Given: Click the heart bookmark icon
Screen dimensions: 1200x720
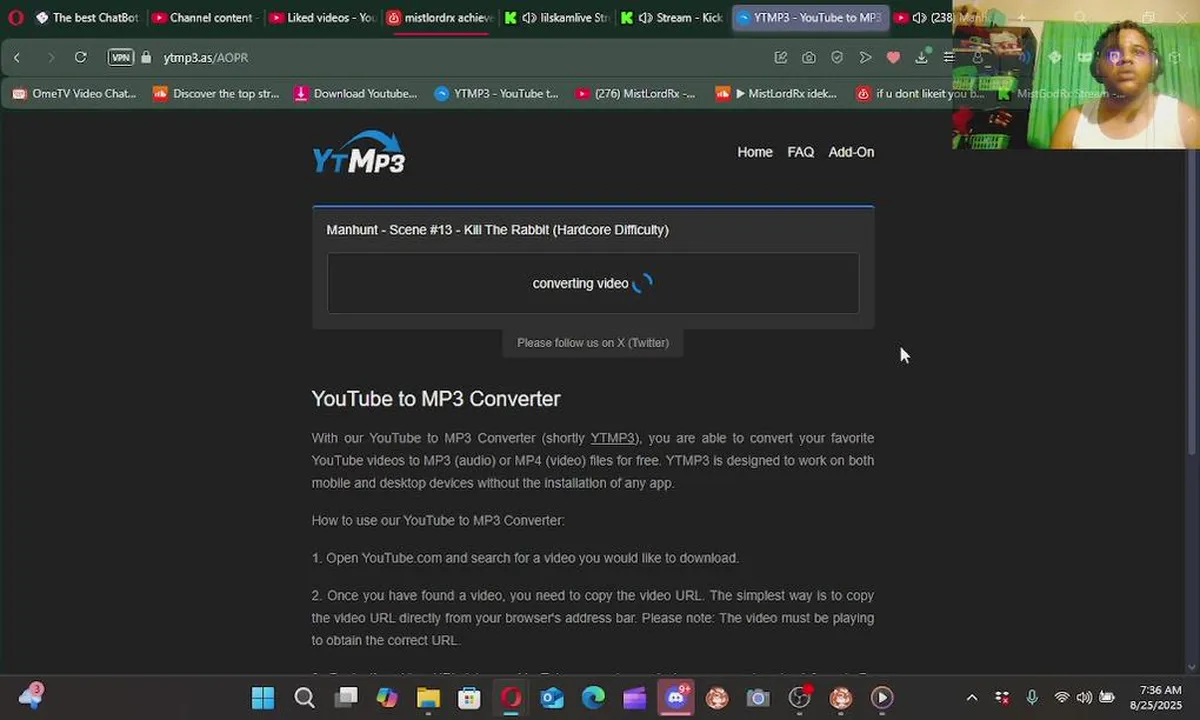Looking at the screenshot, I should click(x=893, y=58).
